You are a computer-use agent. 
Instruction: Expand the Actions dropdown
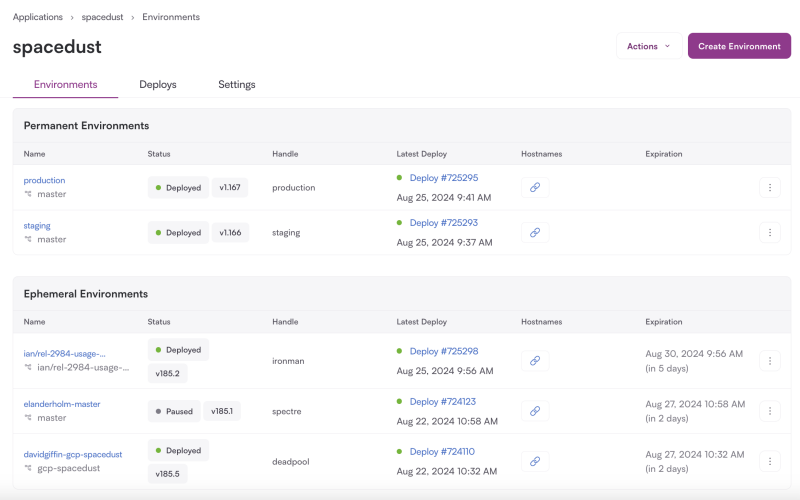649,46
